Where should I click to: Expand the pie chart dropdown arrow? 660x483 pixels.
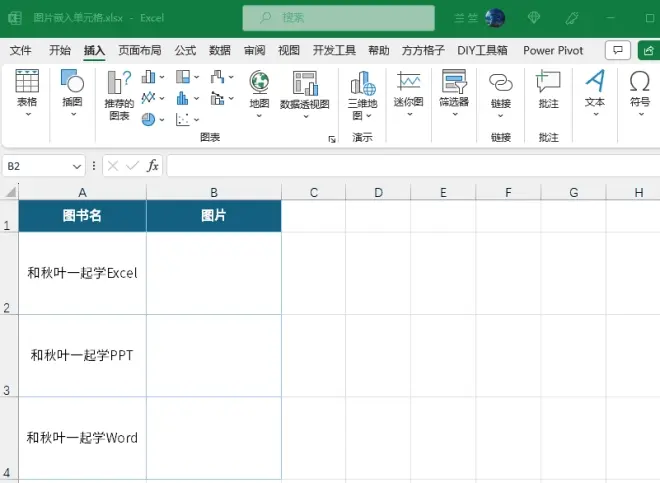(162, 120)
